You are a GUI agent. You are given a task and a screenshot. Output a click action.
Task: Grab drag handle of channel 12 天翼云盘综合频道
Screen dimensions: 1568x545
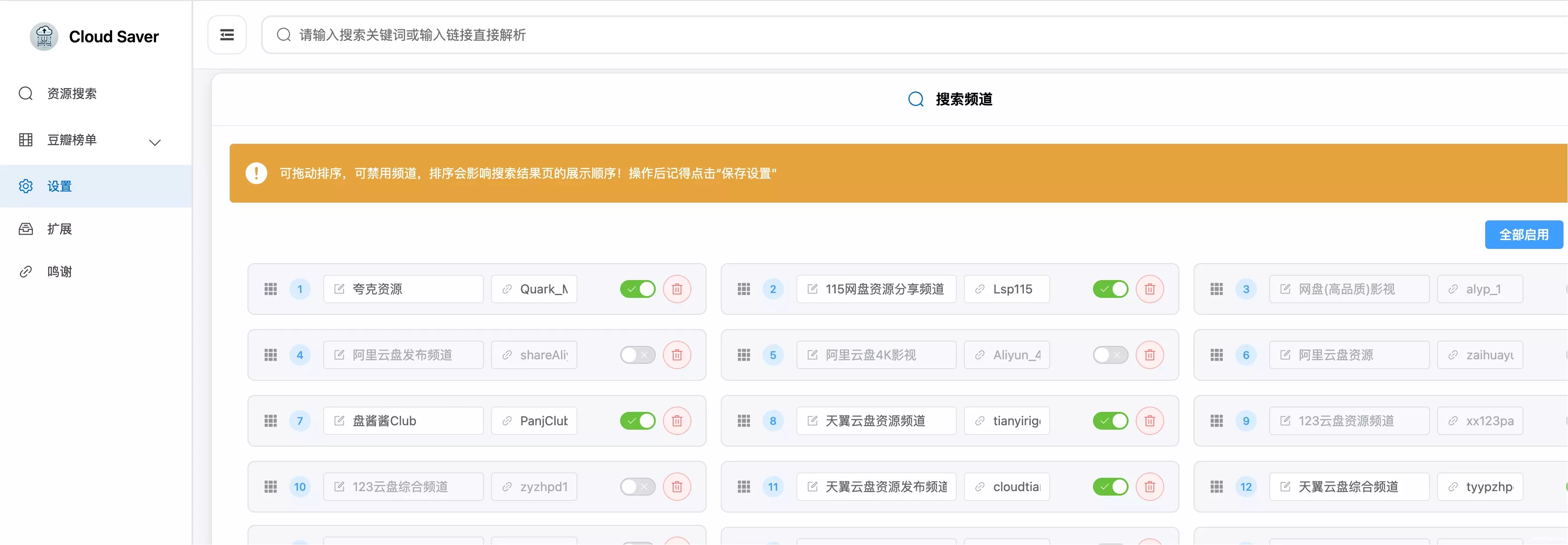(1217, 487)
